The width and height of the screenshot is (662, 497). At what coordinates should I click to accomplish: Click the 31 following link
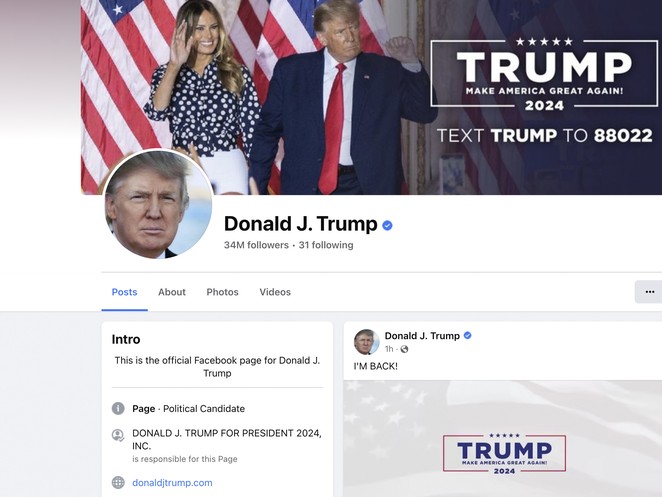326,245
